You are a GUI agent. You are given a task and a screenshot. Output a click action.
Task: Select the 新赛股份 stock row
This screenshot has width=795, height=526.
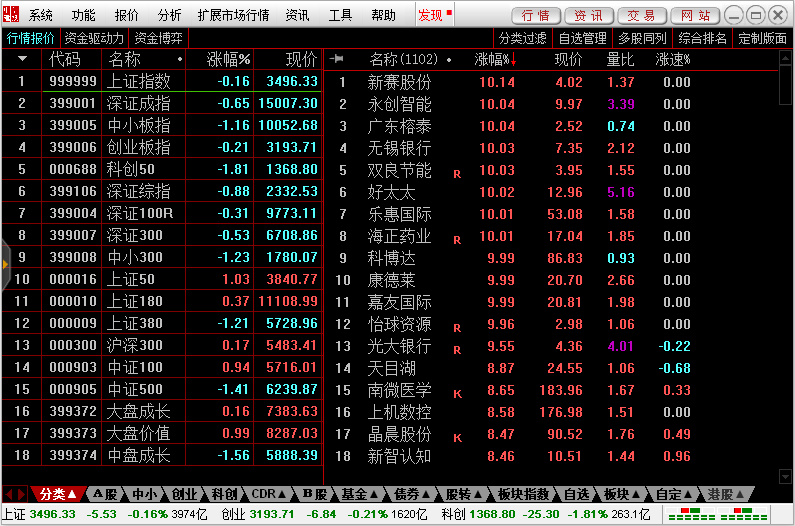click(x=550, y=82)
